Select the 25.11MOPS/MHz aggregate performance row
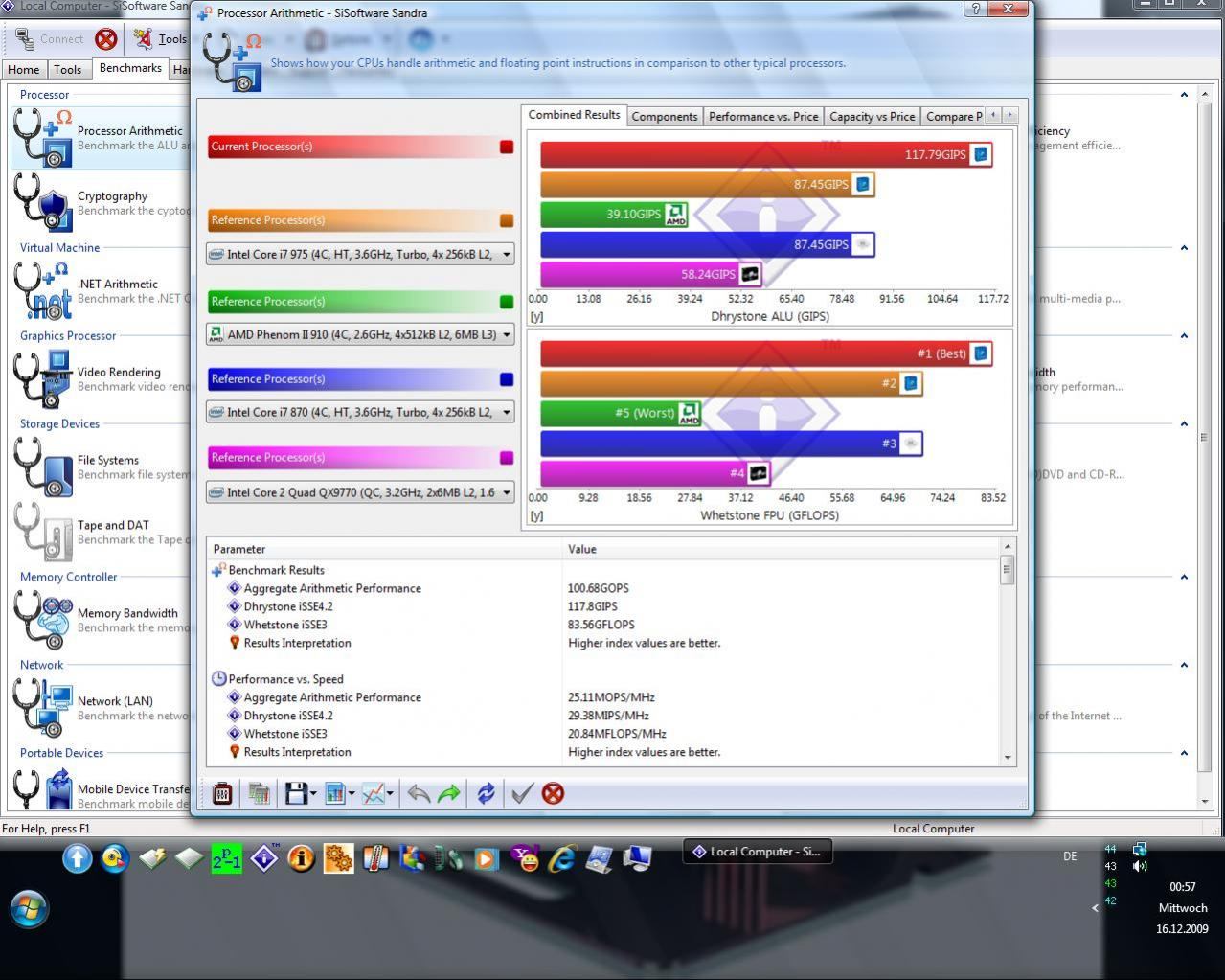The height and width of the screenshot is (980, 1225). coord(609,697)
